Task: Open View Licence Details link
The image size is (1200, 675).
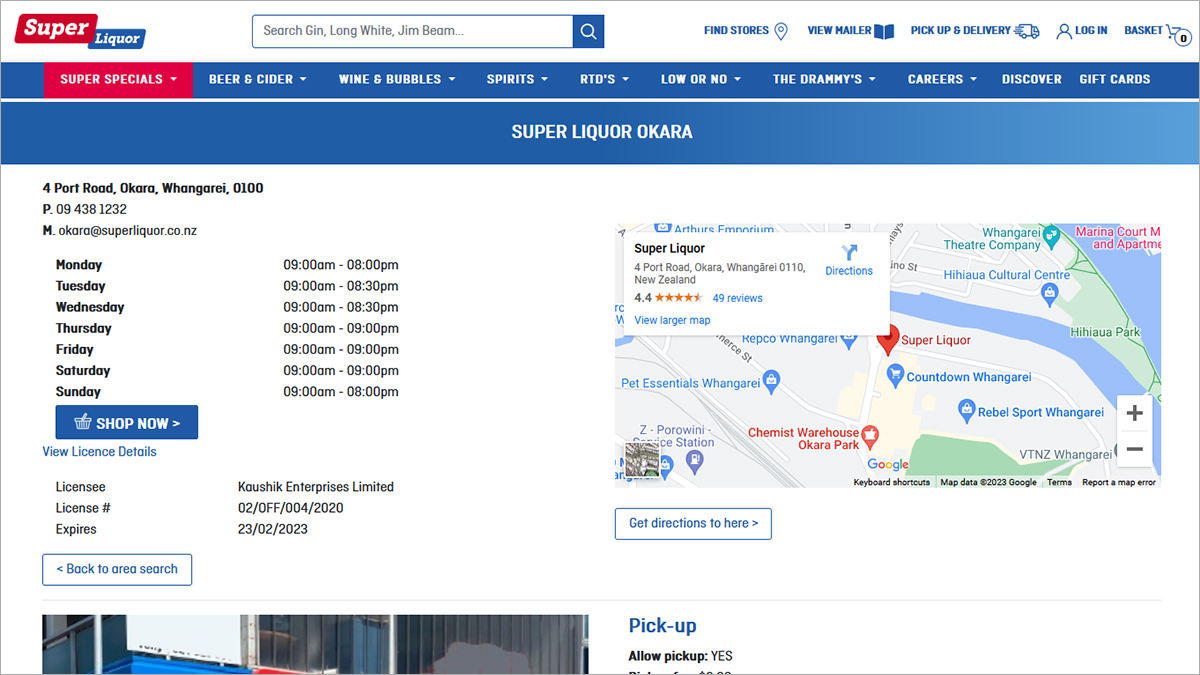Action: [x=99, y=452]
